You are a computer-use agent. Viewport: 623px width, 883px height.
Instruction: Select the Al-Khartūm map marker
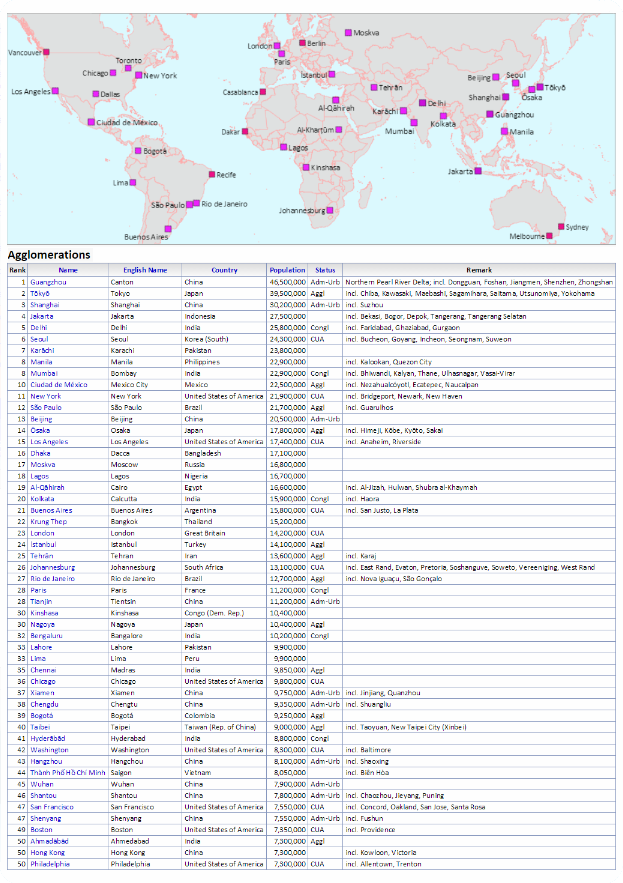tap(339, 130)
